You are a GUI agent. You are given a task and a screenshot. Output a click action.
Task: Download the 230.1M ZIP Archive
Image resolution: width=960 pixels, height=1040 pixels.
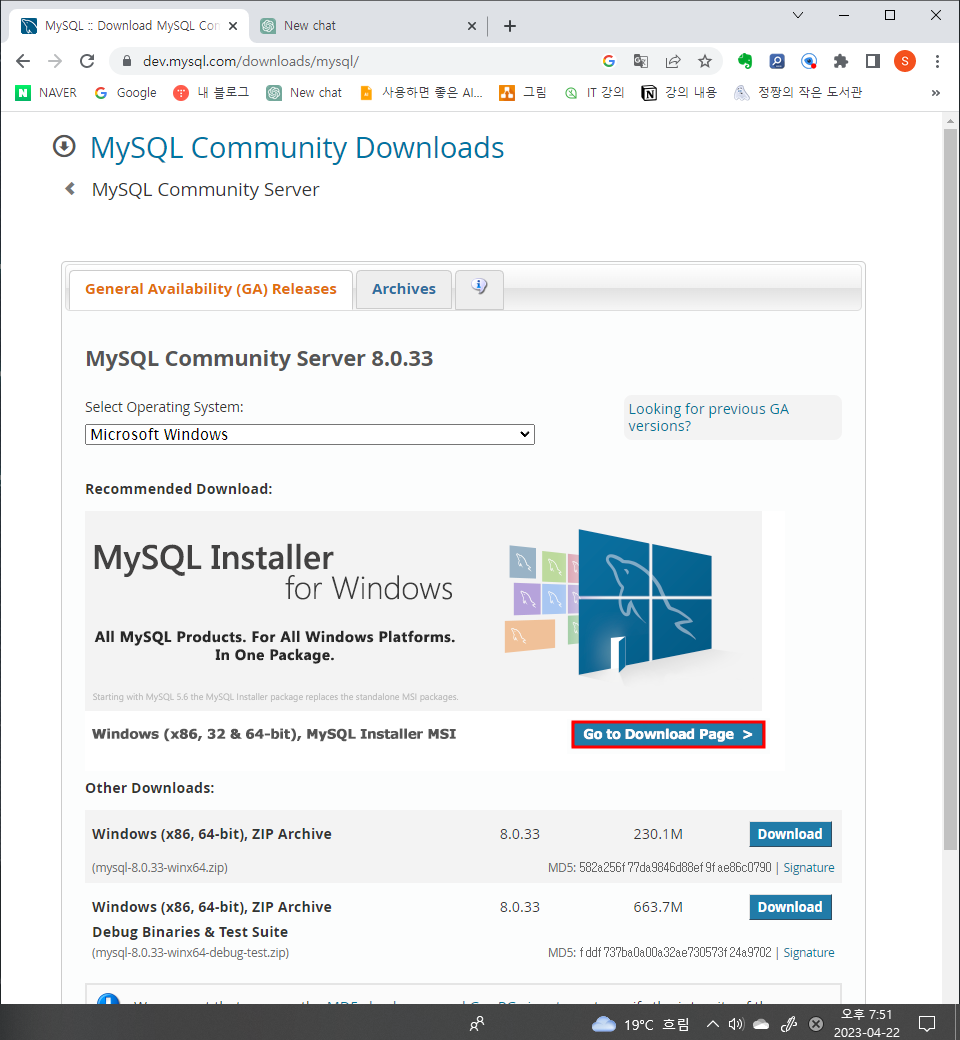point(790,834)
